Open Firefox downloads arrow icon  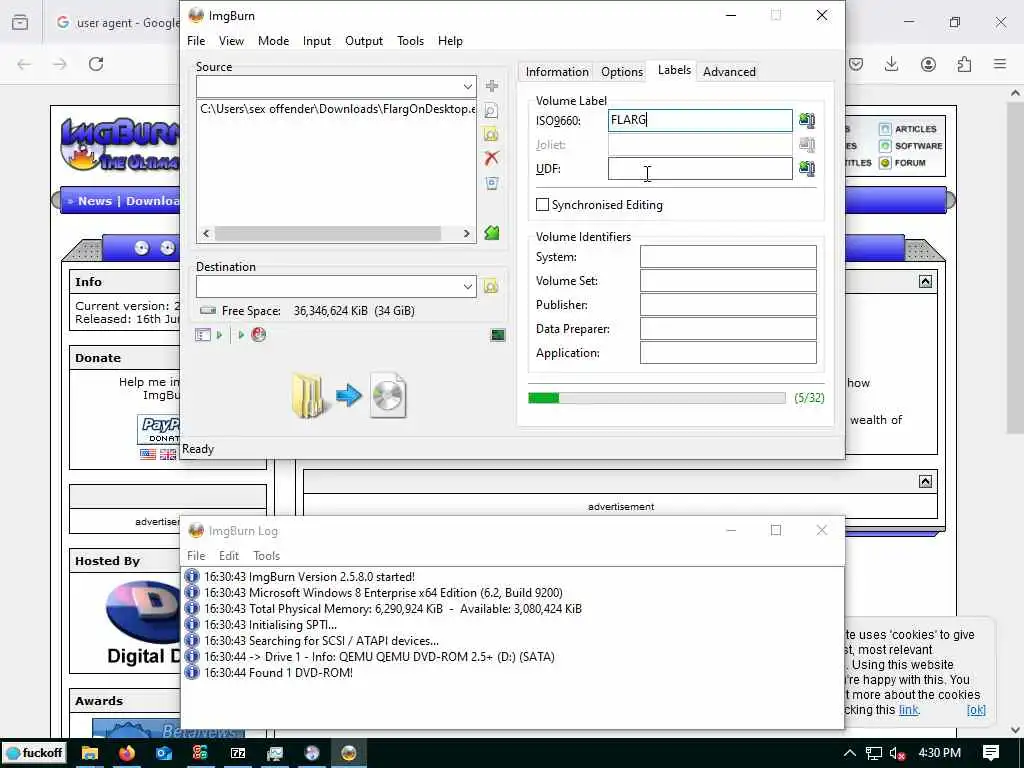tap(891, 64)
